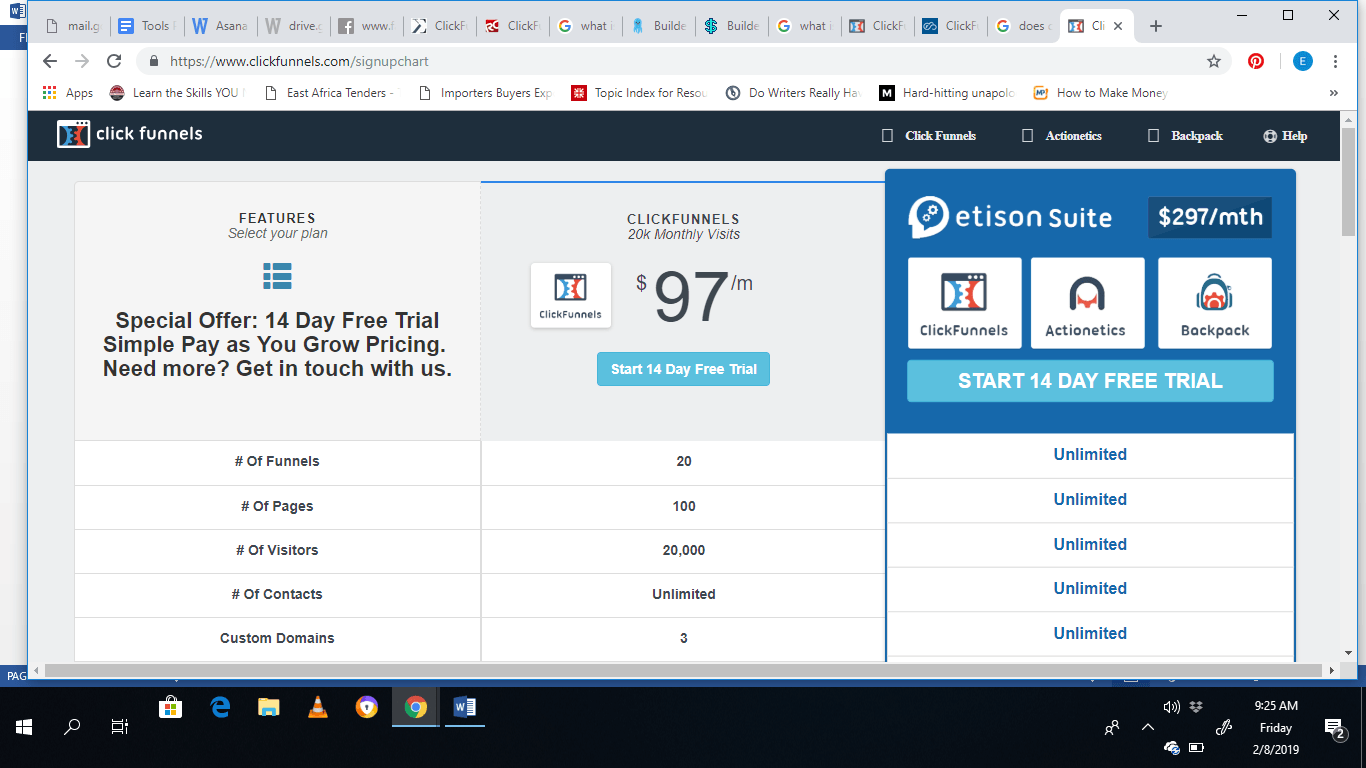Launch Microsoft Edge from the taskbar
This screenshot has width=1366, height=768.
pos(220,708)
